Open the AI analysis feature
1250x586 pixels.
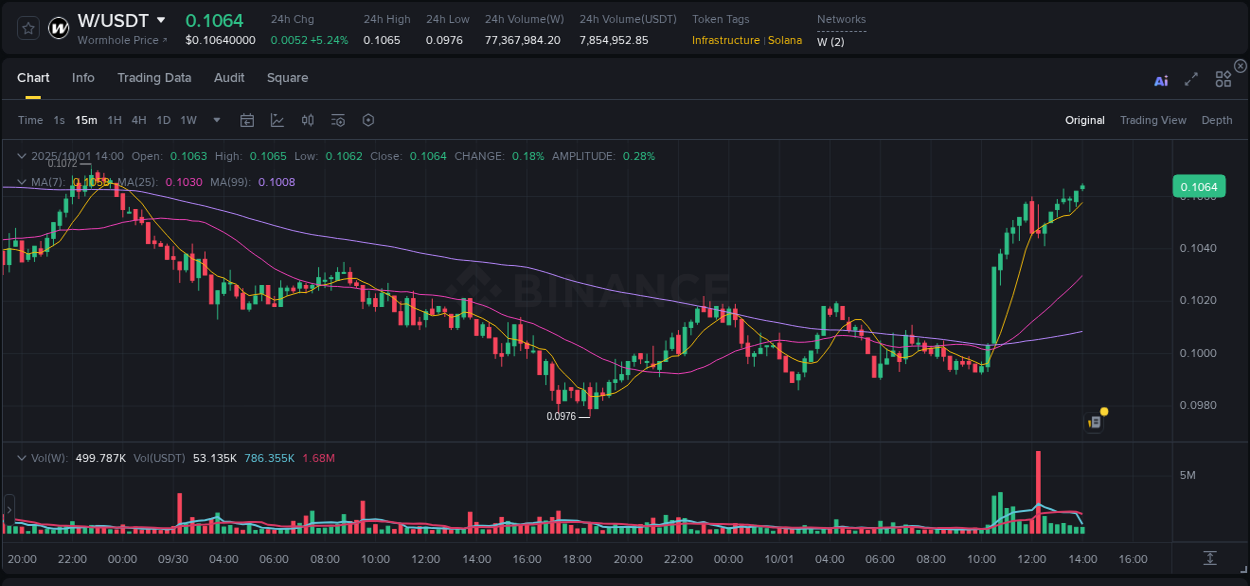coord(1161,80)
